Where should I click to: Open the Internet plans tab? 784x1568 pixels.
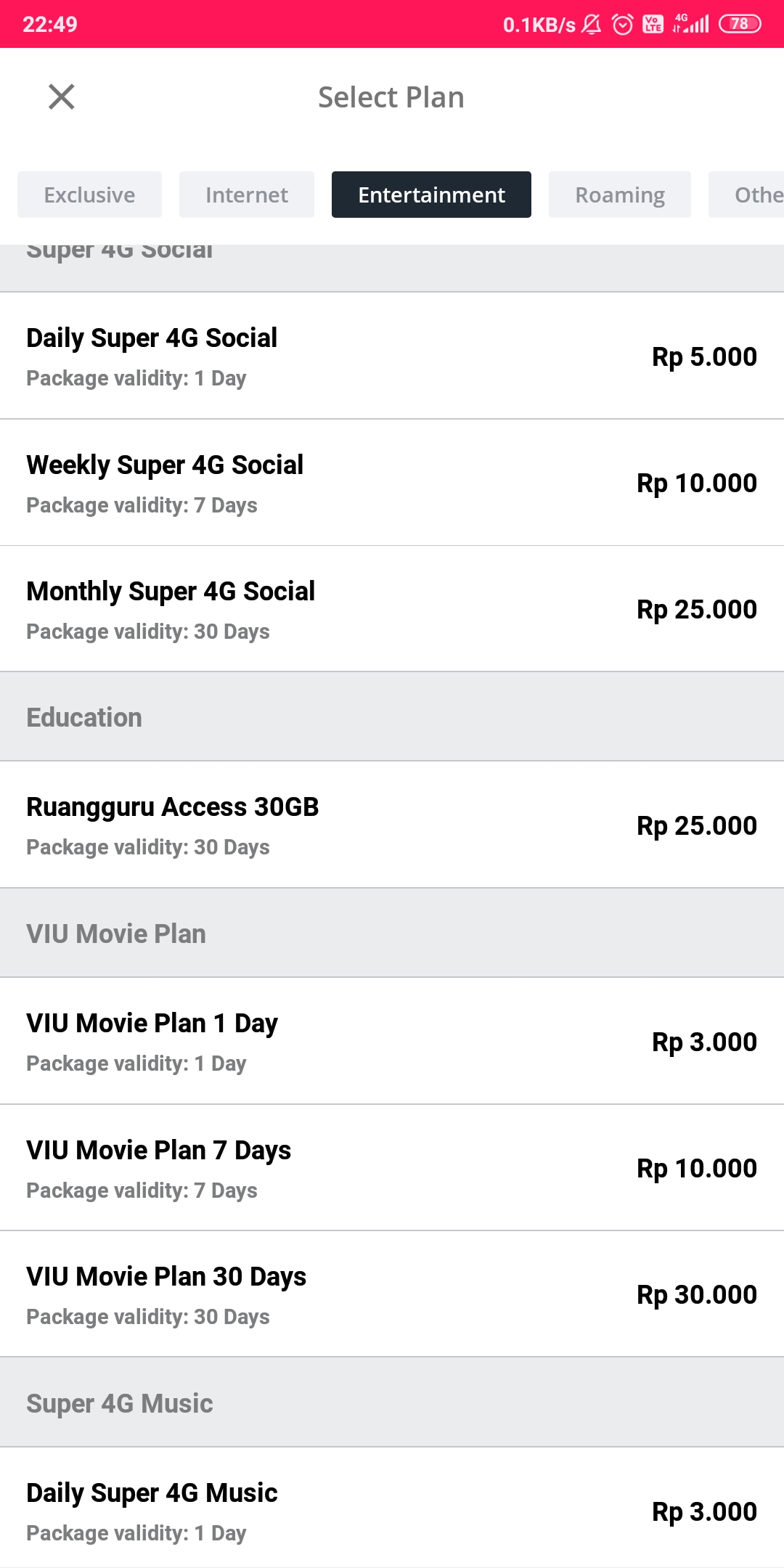(x=247, y=195)
